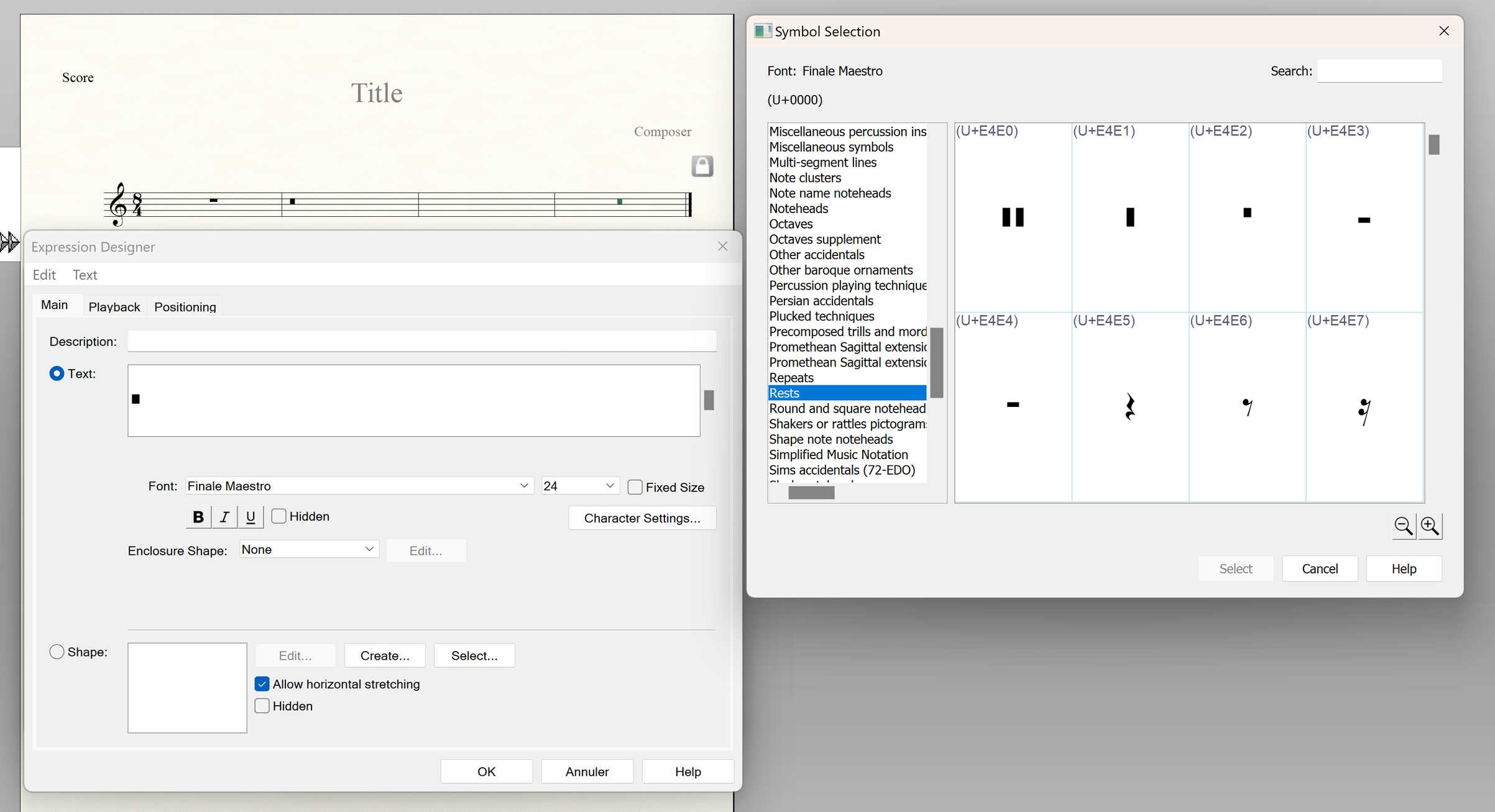Enable the Fixed Size checkbox
This screenshot has width=1495, height=812.
click(635, 487)
